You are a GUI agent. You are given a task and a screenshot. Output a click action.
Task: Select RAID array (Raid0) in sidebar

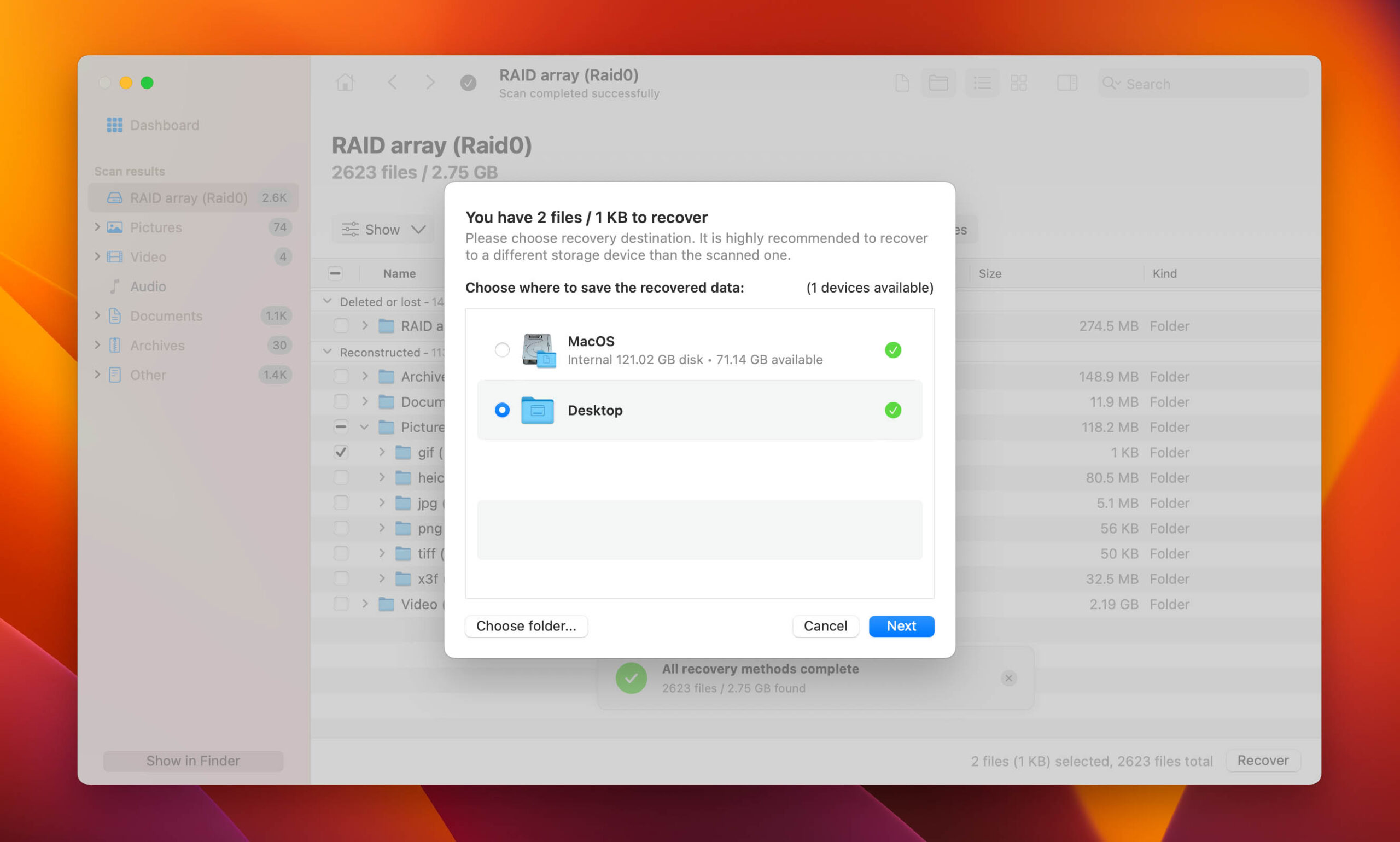(193, 197)
